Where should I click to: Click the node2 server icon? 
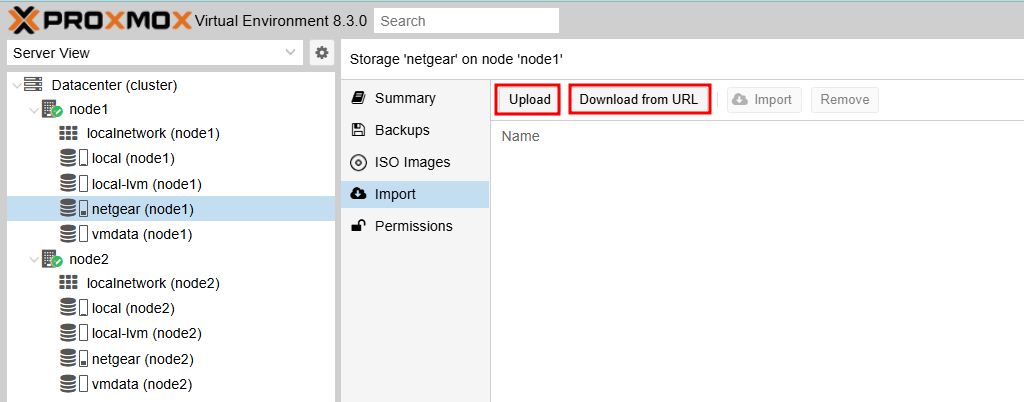(x=52, y=259)
